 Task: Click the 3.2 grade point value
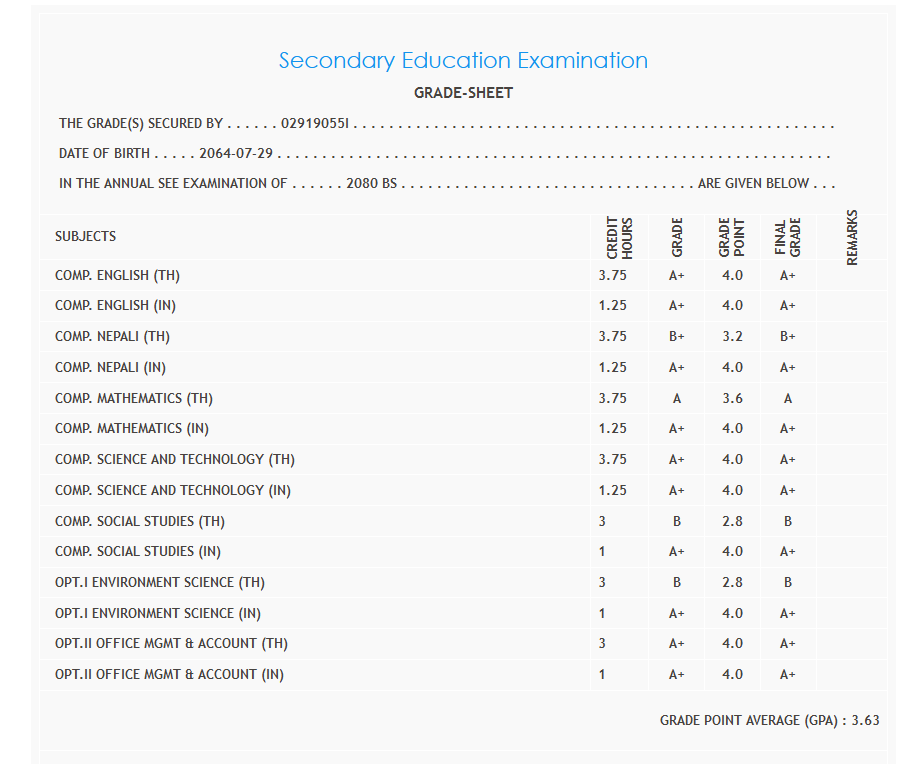pyautogui.click(x=732, y=337)
